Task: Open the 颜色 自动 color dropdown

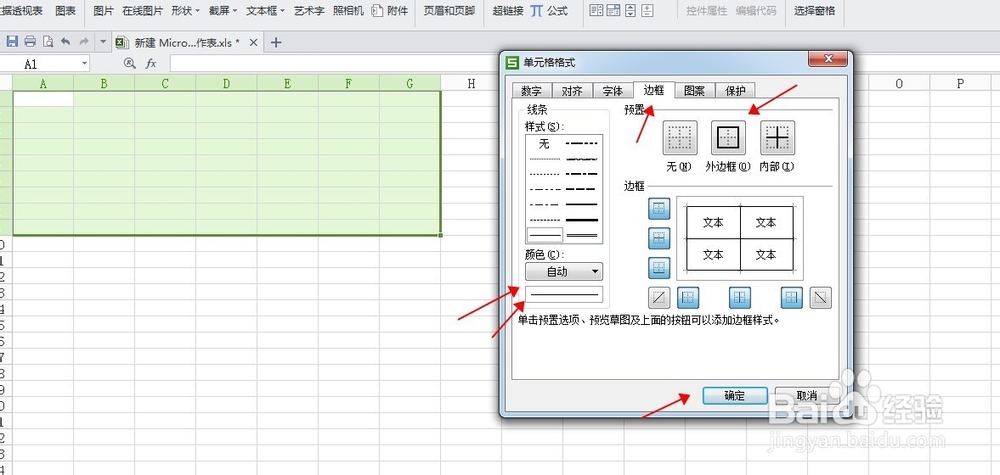Action: tap(564, 272)
